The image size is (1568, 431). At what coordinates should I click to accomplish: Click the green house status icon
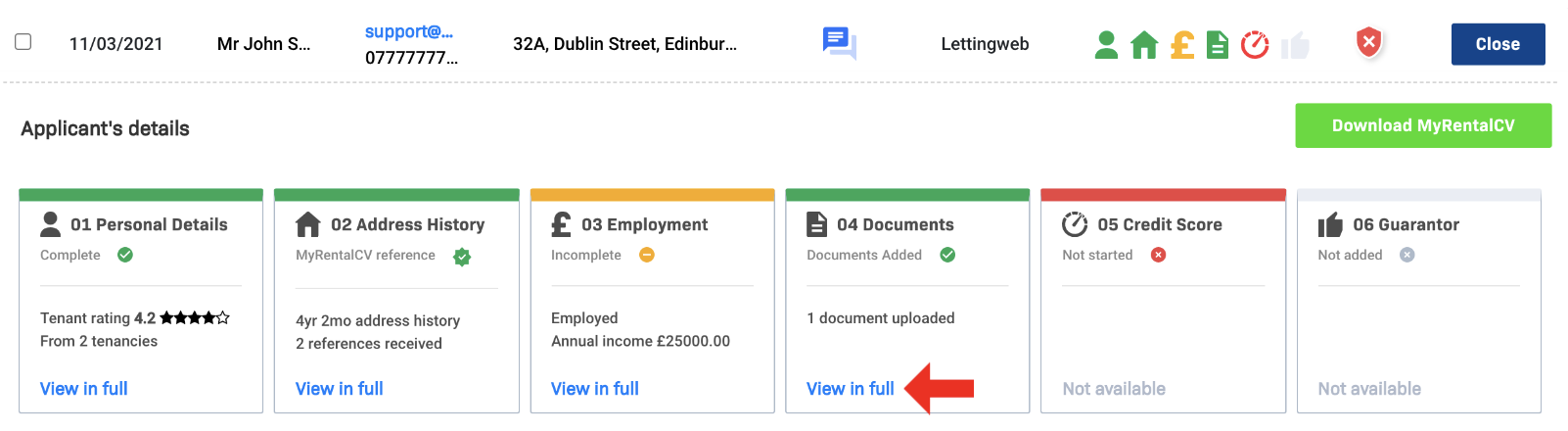click(1144, 45)
